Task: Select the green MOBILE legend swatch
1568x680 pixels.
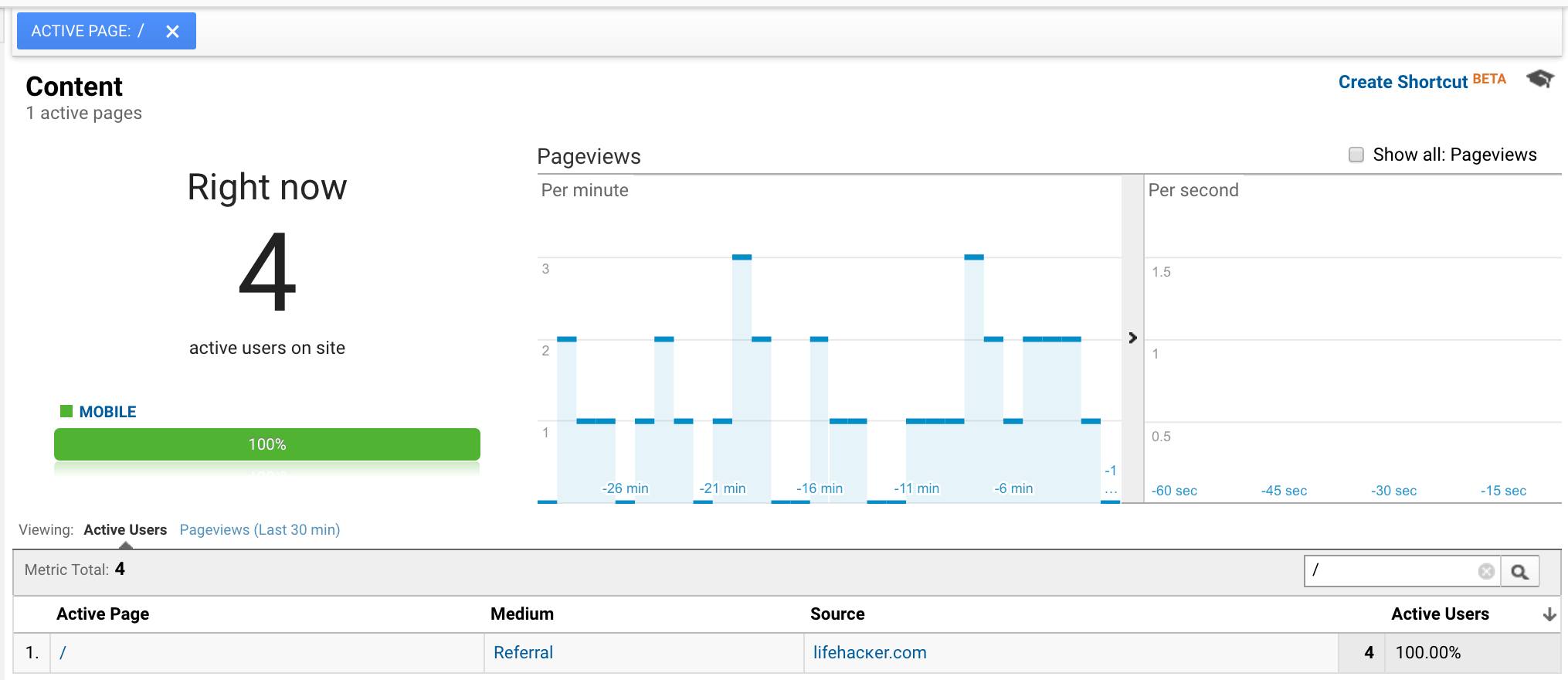Action: click(x=66, y=411)
